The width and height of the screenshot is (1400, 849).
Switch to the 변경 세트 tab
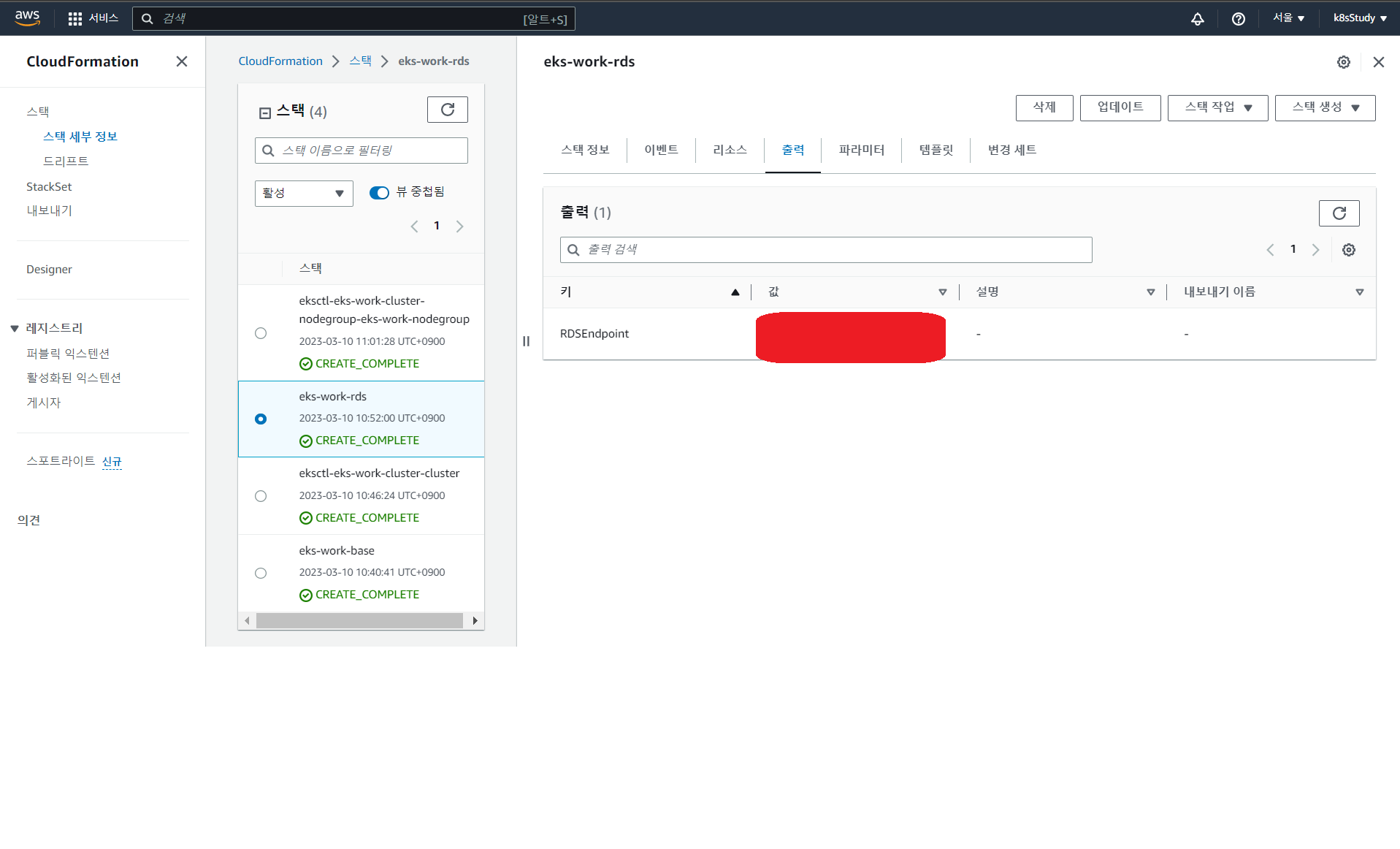click(1012, 150)
